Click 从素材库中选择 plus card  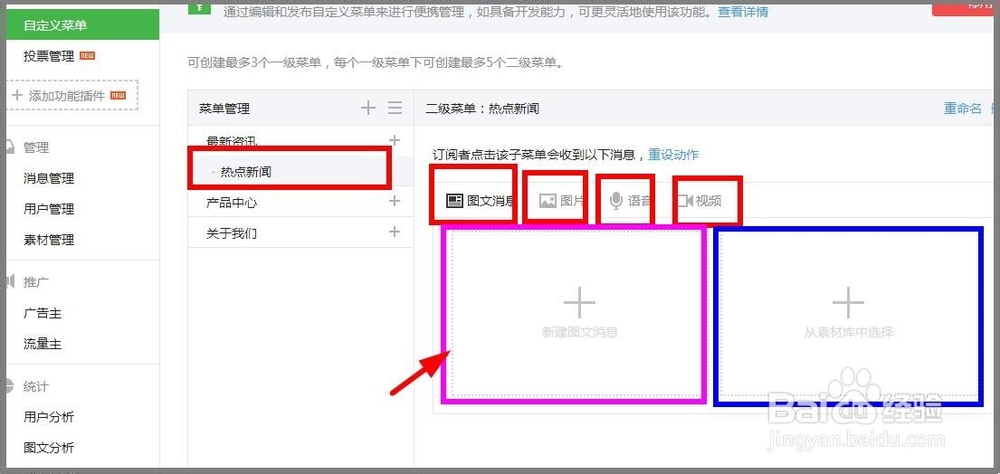pos(848,313)
